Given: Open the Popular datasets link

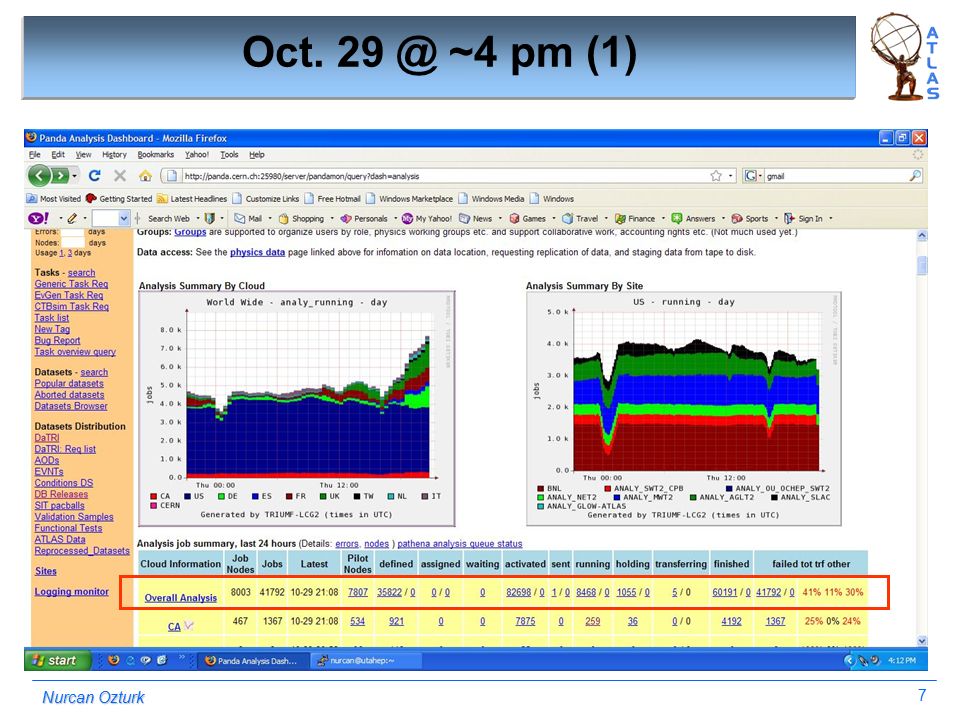Looking at the screenshot, I should click(69, 384).
